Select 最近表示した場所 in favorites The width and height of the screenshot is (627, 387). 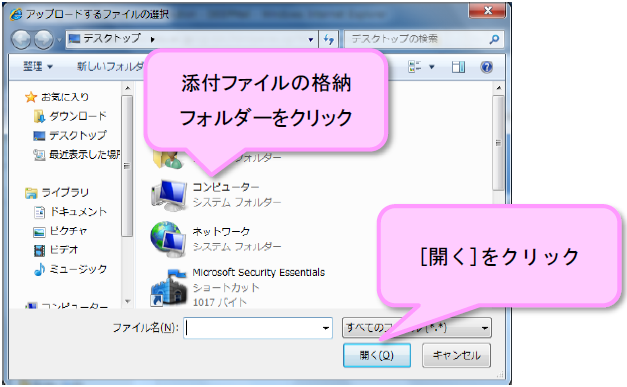pos(84,154)
